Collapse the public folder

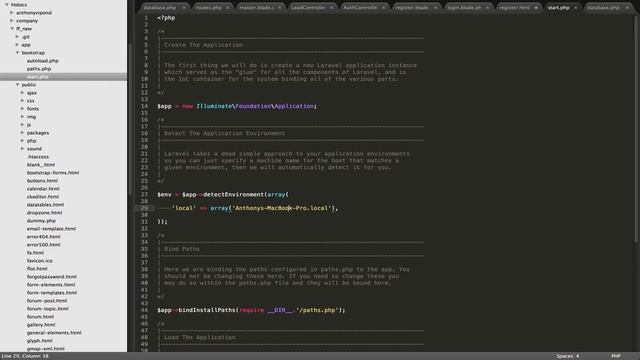pyautogui.click(x=17, y=84)
